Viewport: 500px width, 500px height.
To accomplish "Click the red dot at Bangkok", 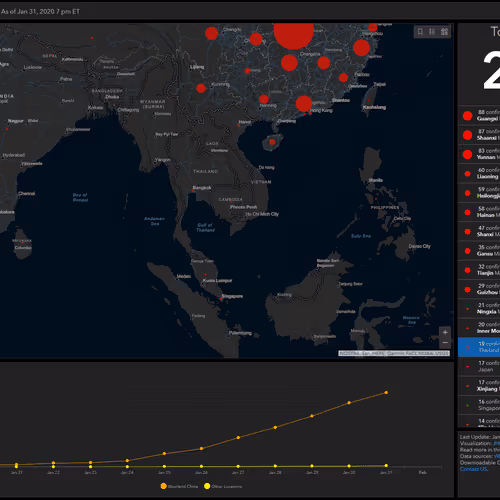I will click(x=193, y=191).
